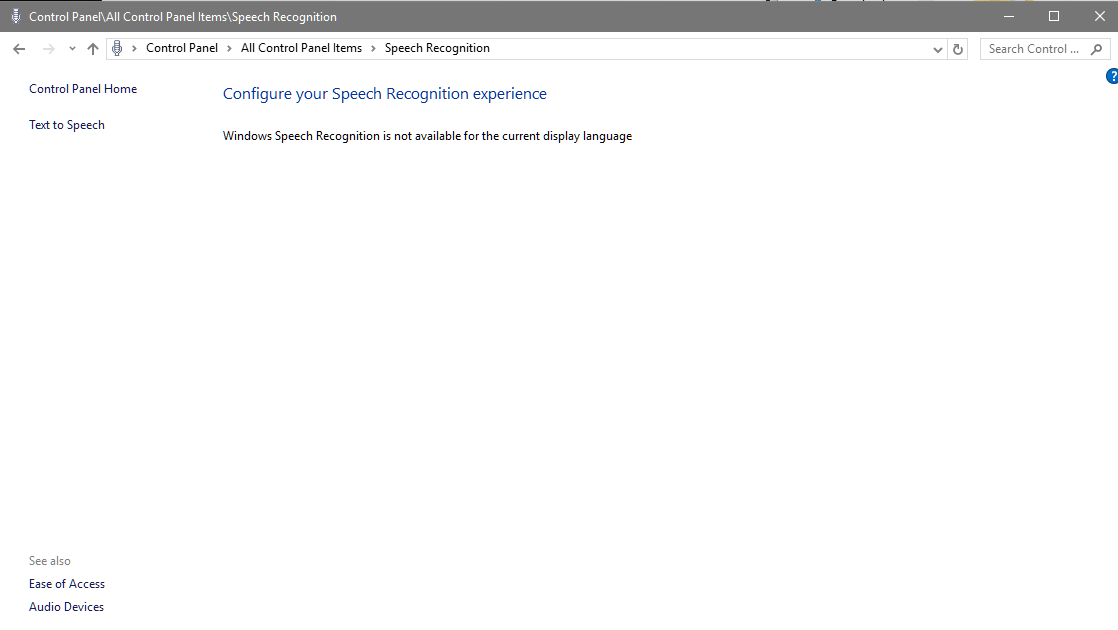Click the microphone icon in address bar
Viewport: 1118px width, 630px height.
117,48
